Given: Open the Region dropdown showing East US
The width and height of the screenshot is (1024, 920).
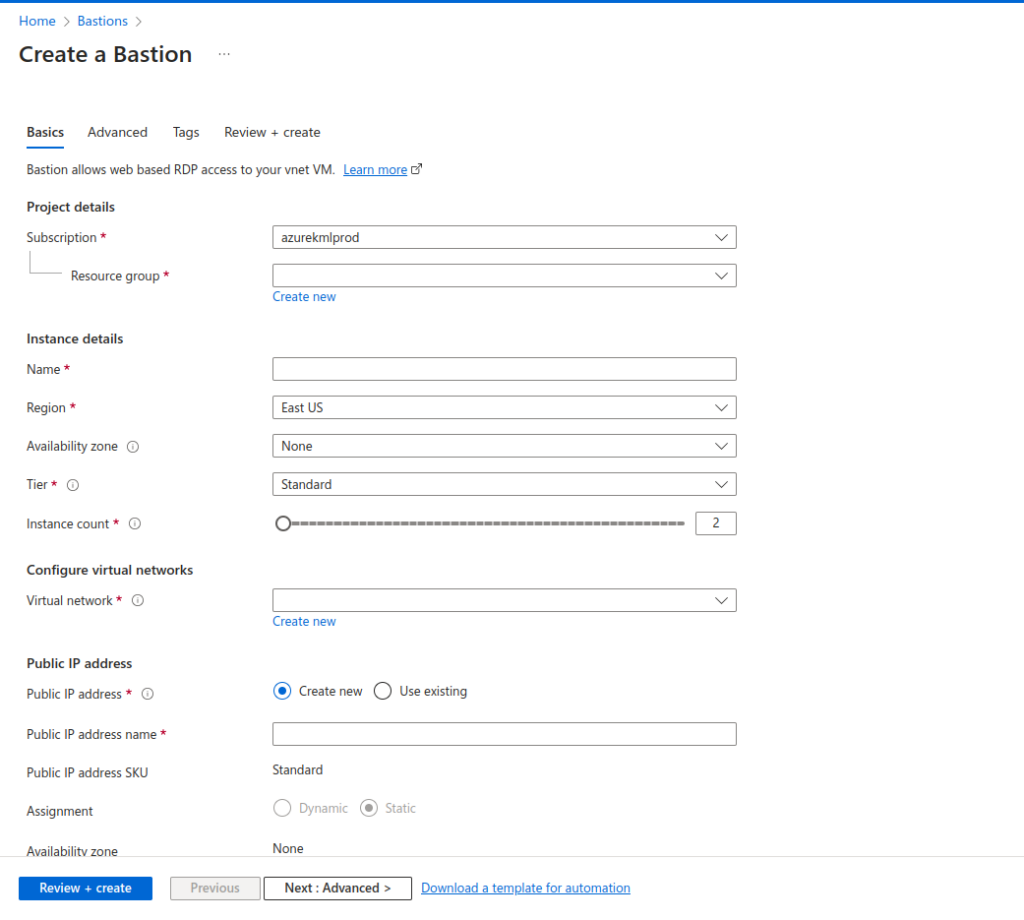Looking at the screenshot, I should (x=504, y=408).
